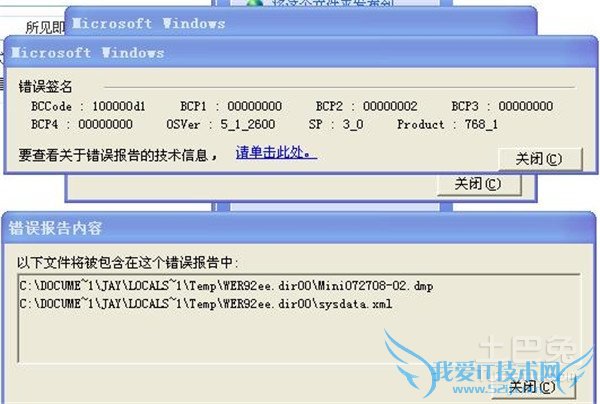Click the OSVer value 5_1_2600

(248, 124)
